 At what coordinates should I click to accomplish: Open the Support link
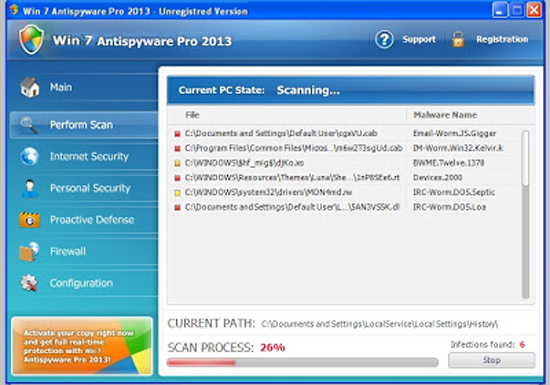pyautogui.click(x=419, y=39)
